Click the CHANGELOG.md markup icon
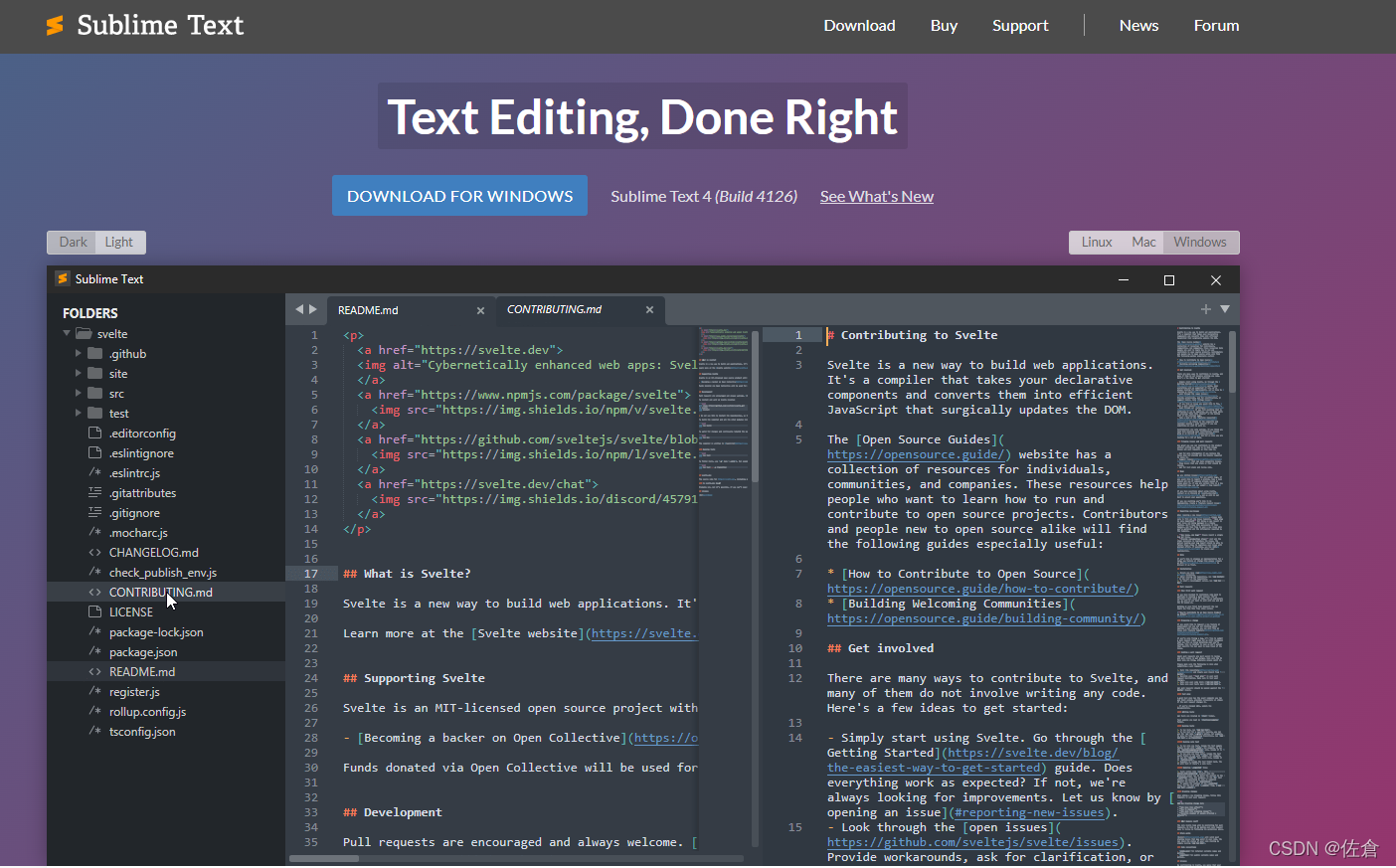 [95, 552]
